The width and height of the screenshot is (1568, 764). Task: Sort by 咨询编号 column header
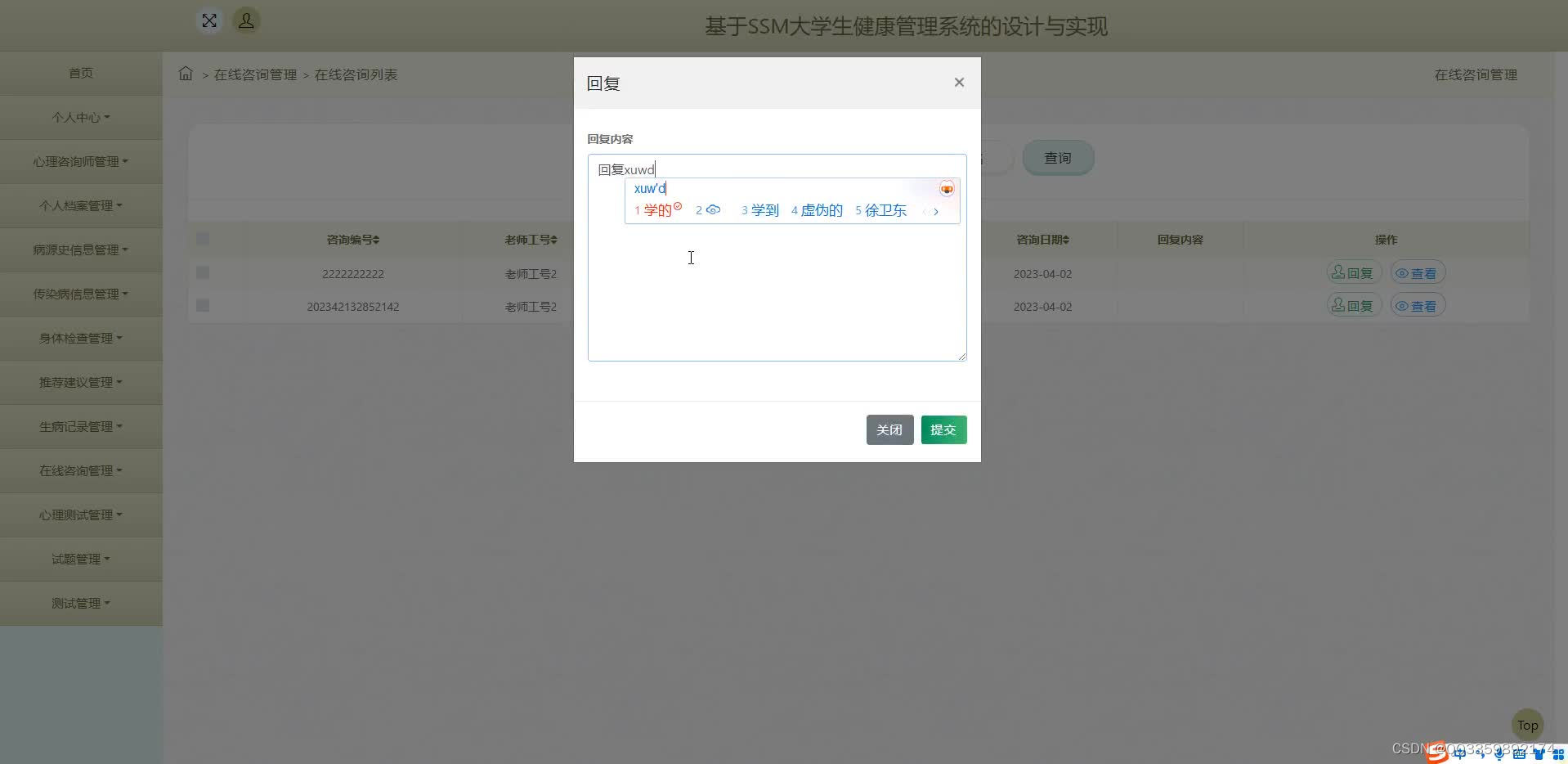(x=353, y=240)
